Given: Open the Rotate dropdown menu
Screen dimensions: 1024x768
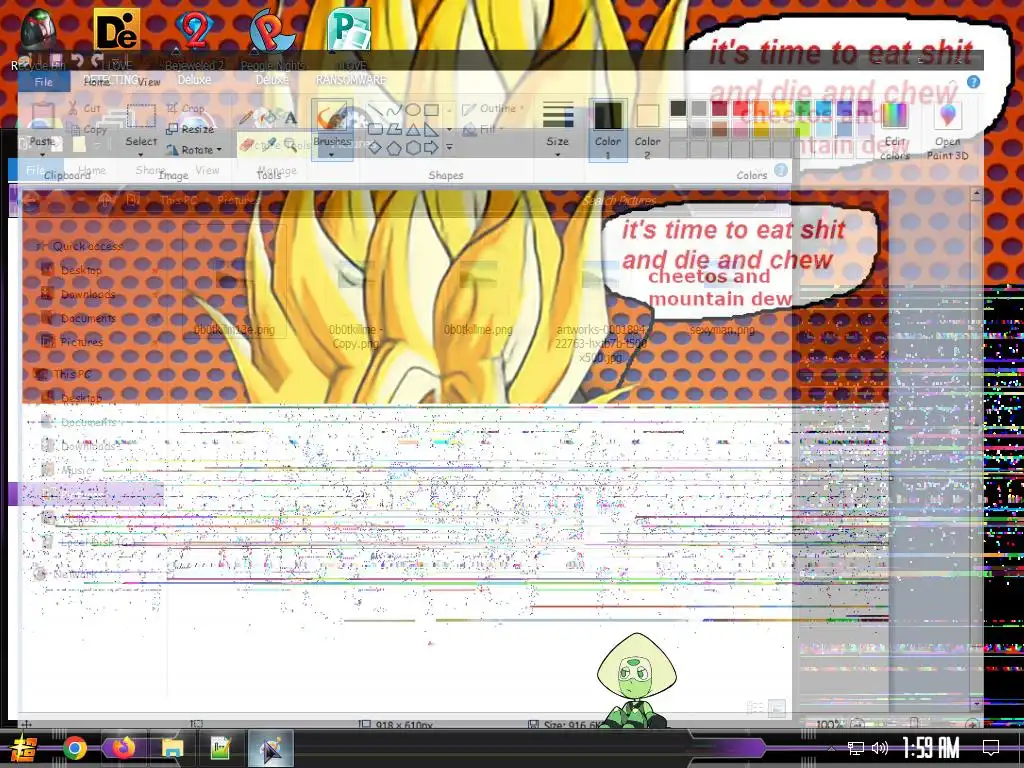Looking at the screenshot, I should point(193,150).
